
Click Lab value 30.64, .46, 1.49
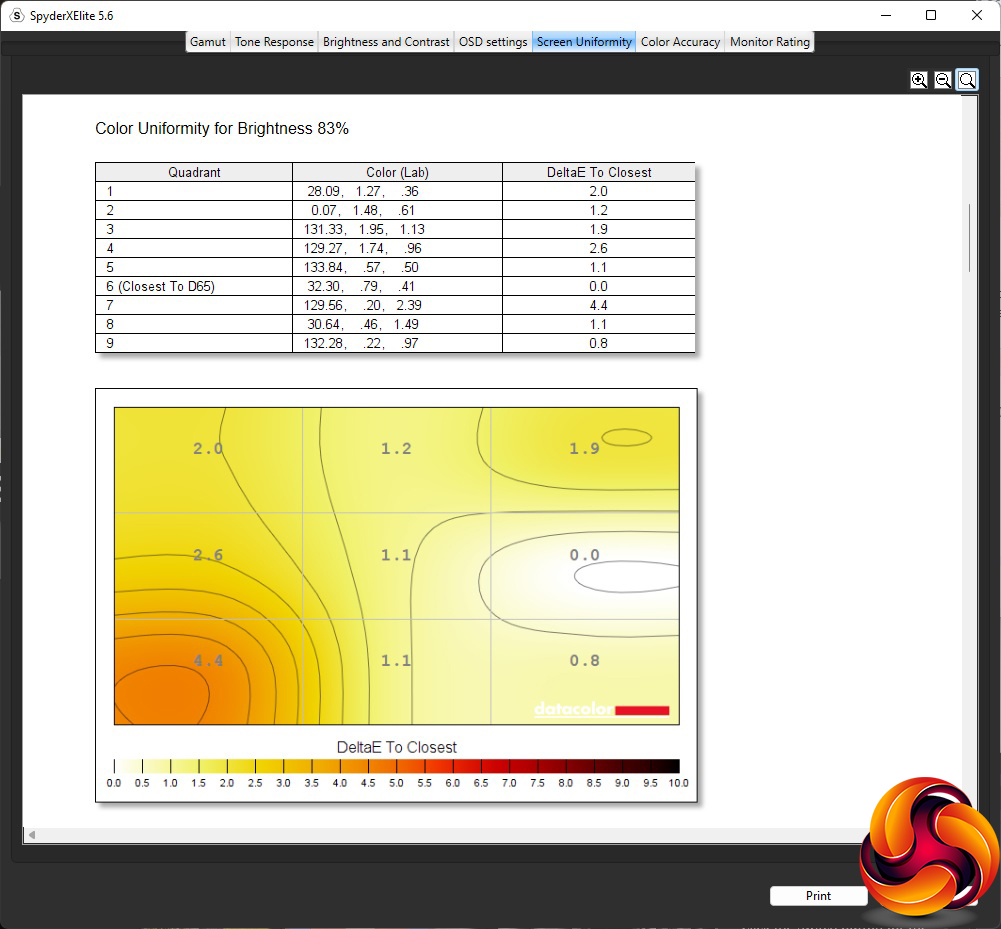(363, 324)
